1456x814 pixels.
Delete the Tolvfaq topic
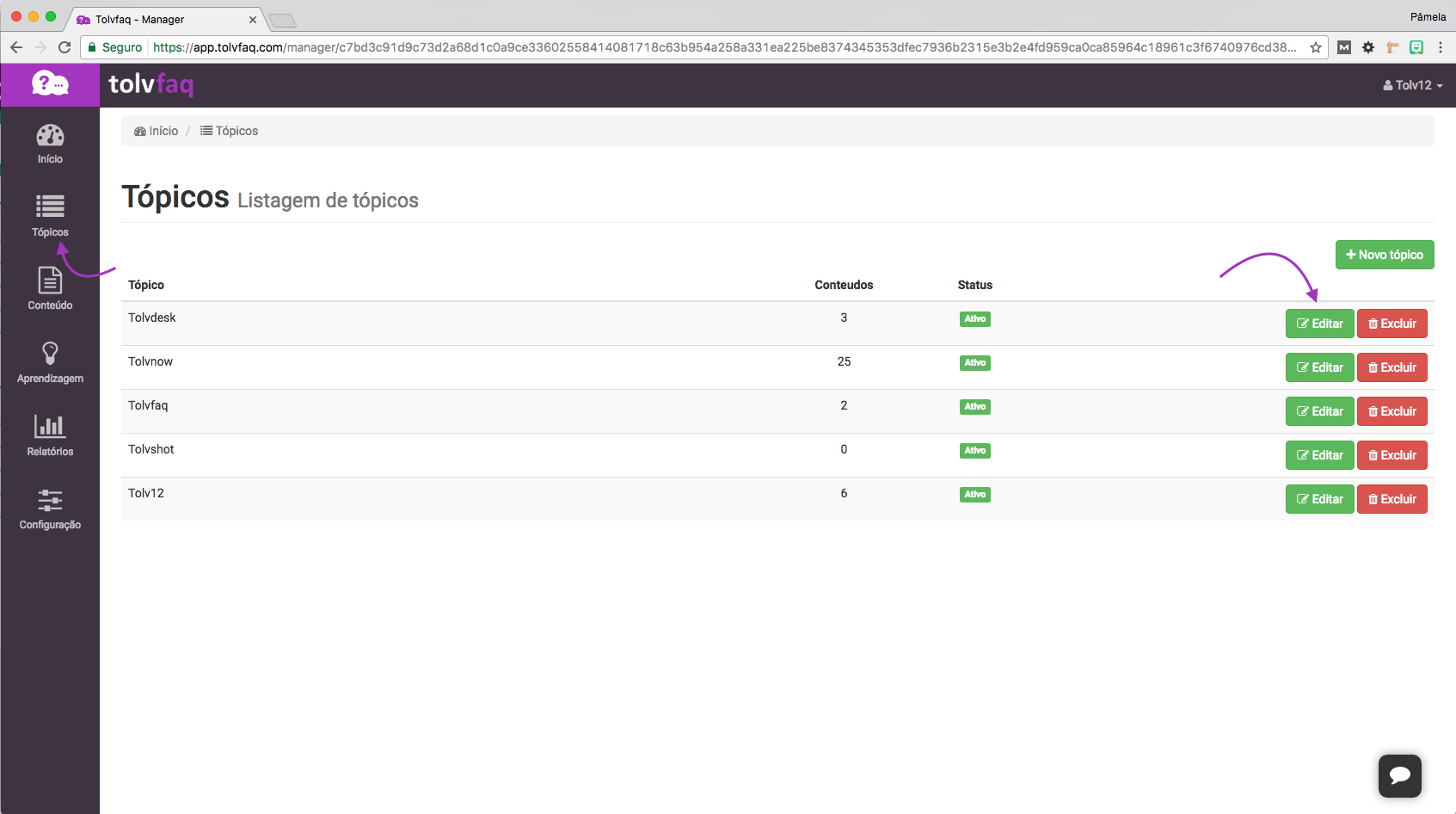[x=1392, y=411]
